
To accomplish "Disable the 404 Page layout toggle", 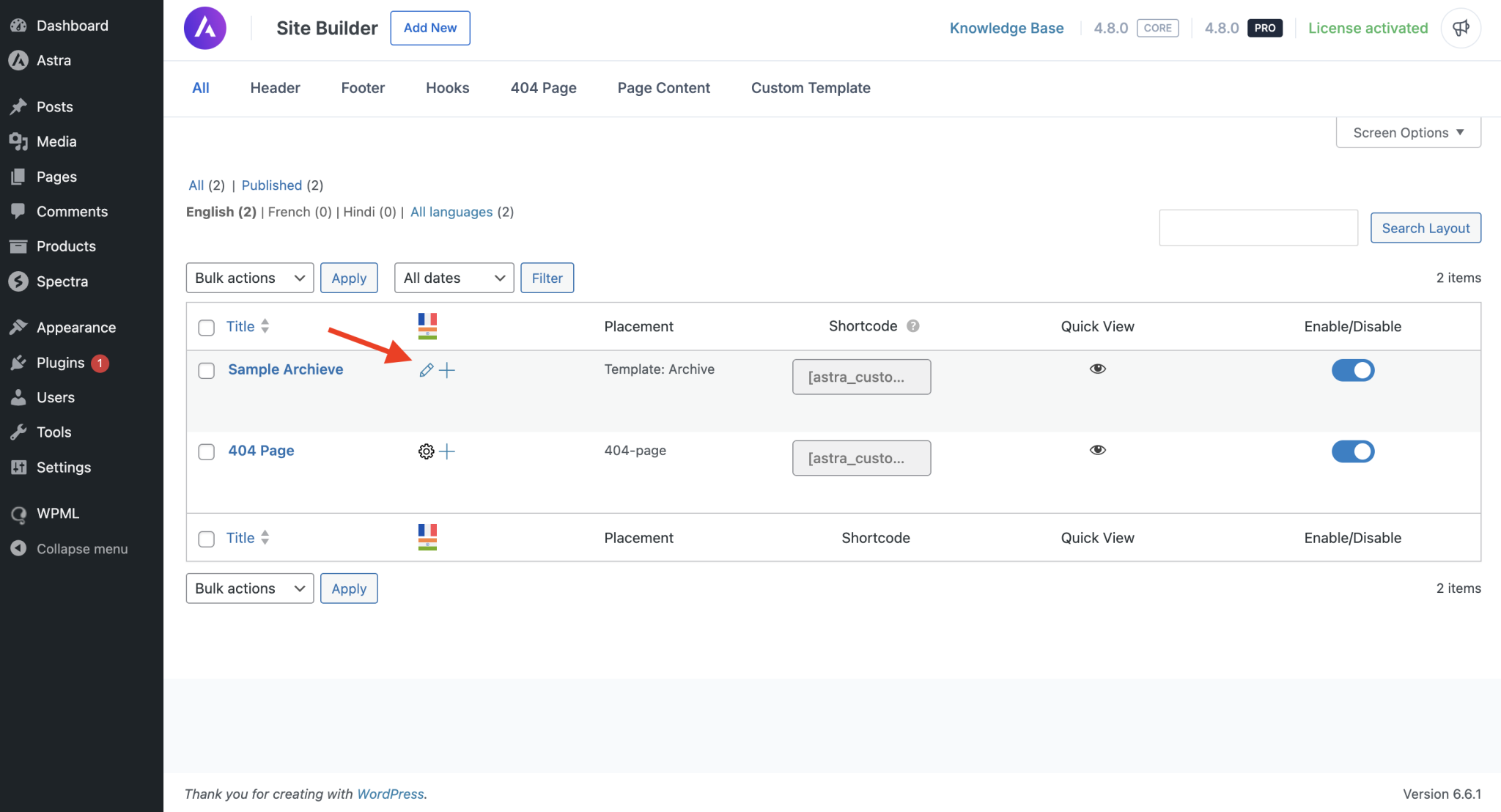I will point(1352,451).
